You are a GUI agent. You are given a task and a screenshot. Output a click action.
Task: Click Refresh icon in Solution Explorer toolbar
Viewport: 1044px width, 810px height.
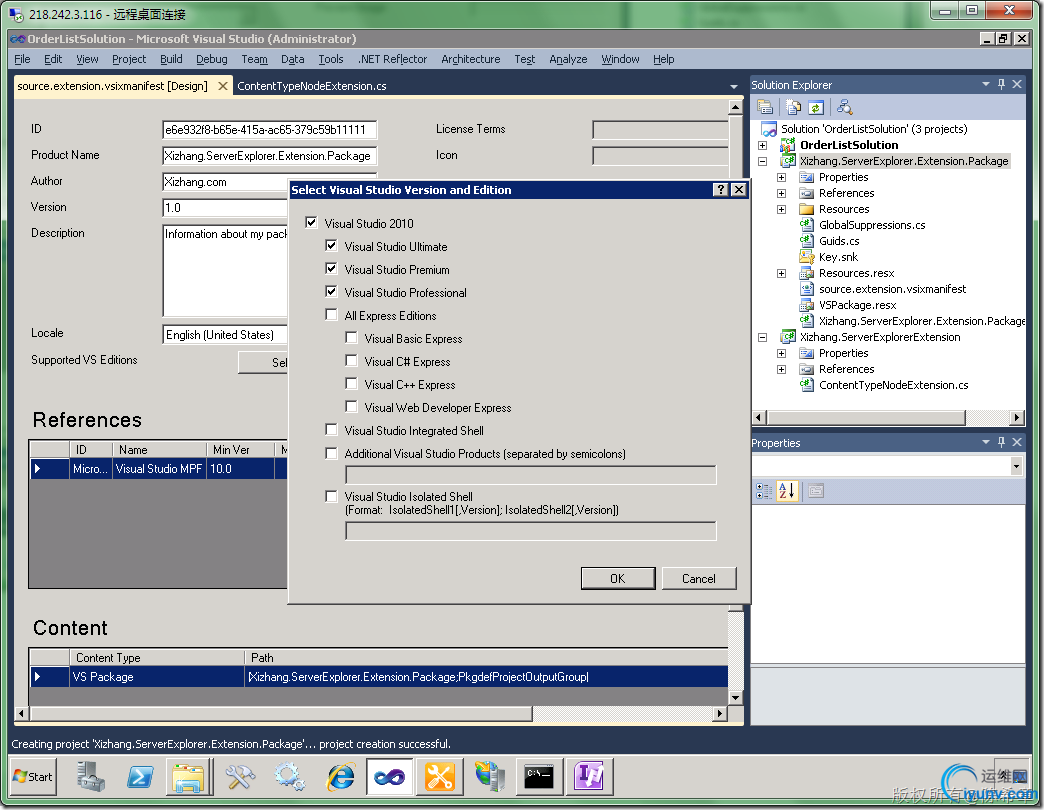tap(816, 106)
